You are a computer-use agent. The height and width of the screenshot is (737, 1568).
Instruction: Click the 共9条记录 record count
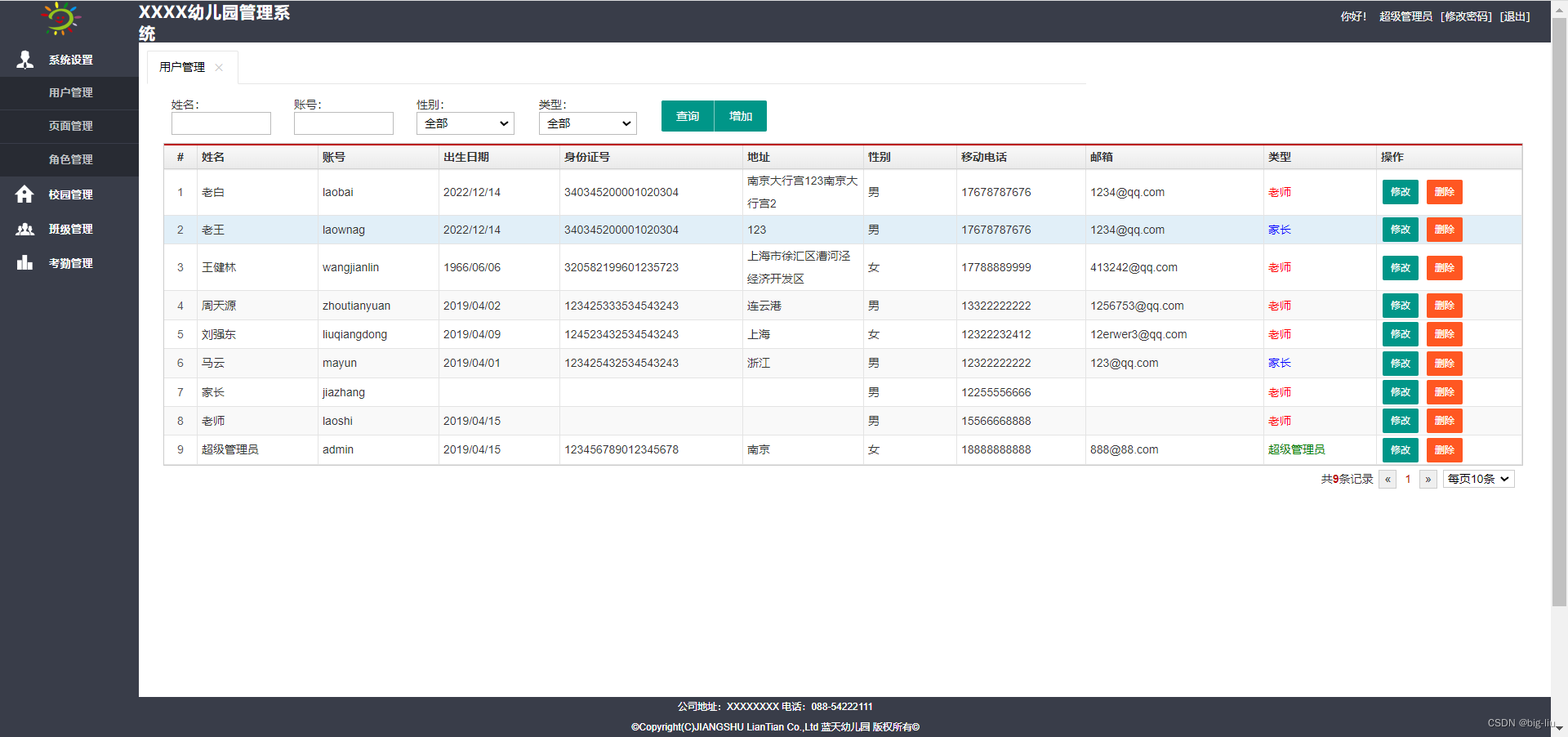point(1347,480)
